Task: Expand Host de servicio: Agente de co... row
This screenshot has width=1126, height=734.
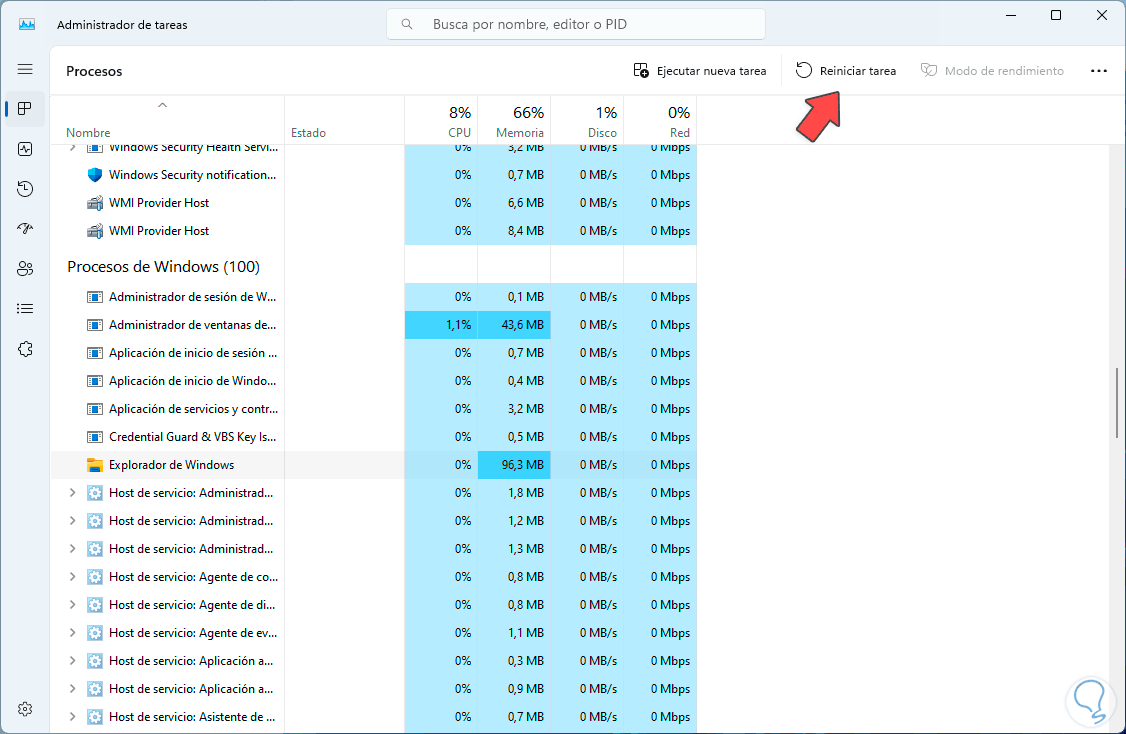Action: (72, 577)
